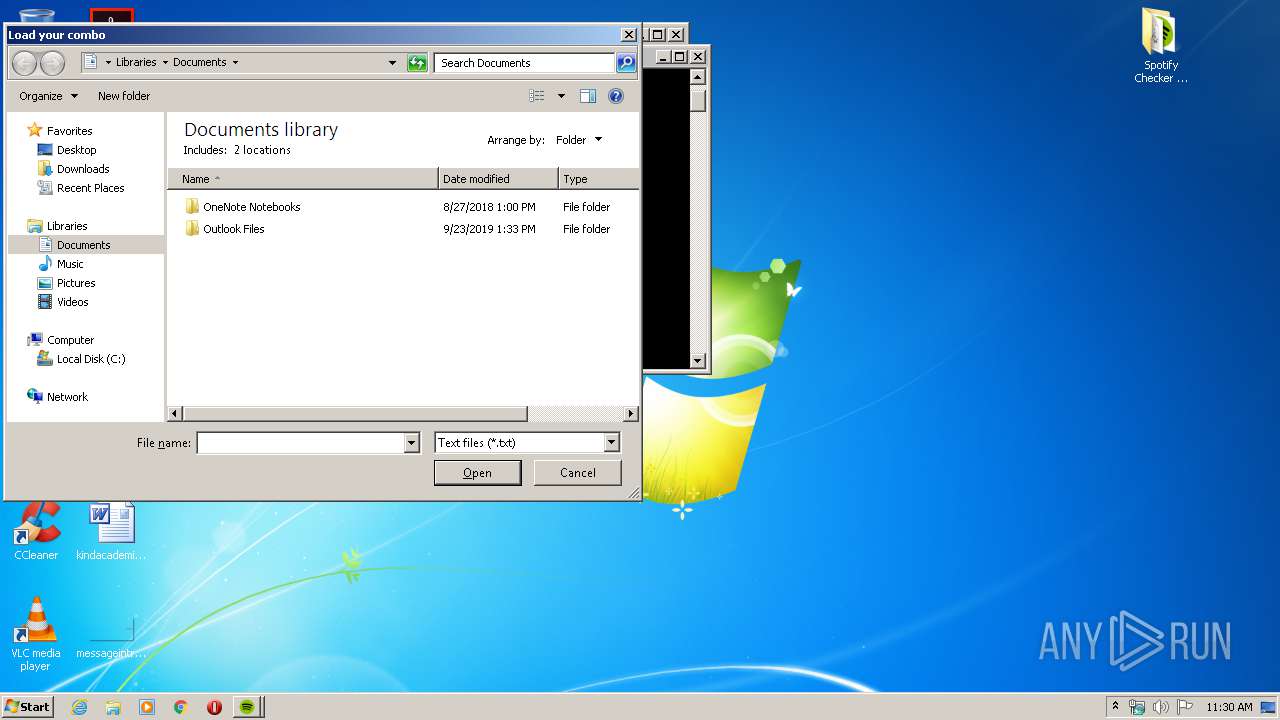
Task: Open Windows Explorer from taskbar
Action: [113, 707]
